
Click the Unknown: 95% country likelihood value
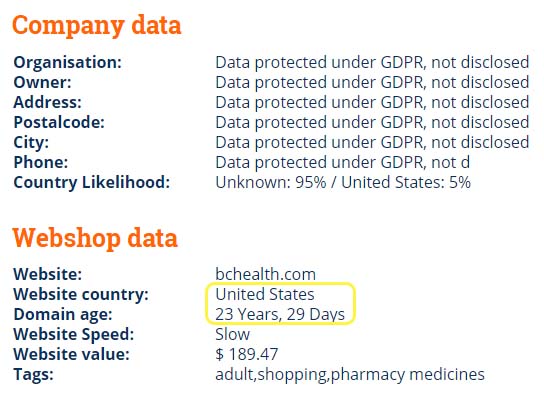(271, 182)
